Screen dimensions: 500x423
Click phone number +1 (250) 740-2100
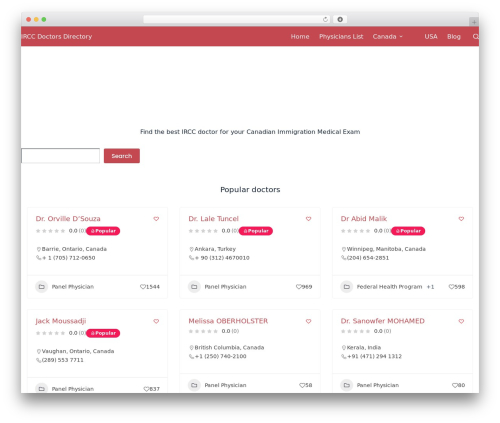[221, 356]
